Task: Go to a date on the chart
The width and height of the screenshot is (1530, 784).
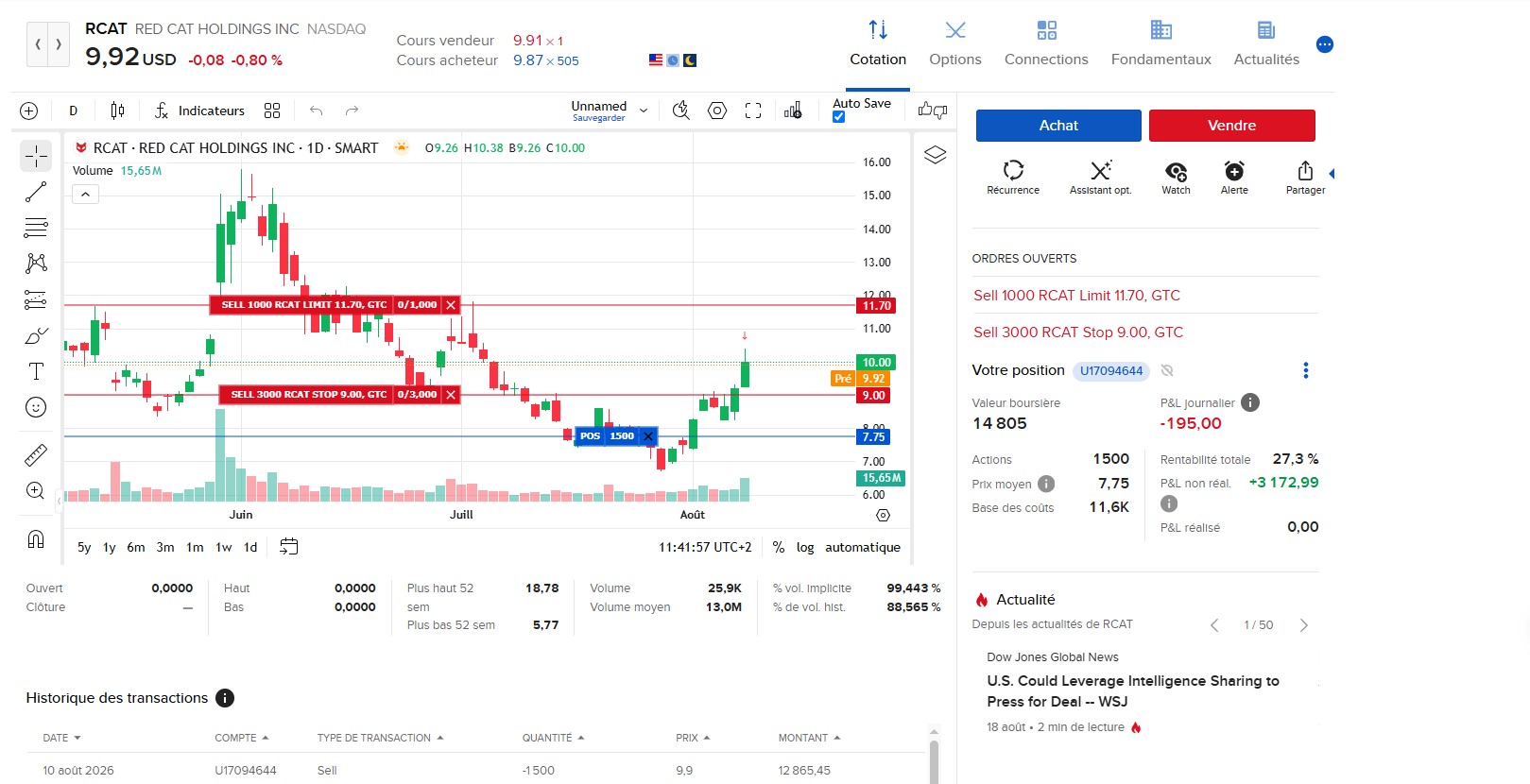Action: 289,546
